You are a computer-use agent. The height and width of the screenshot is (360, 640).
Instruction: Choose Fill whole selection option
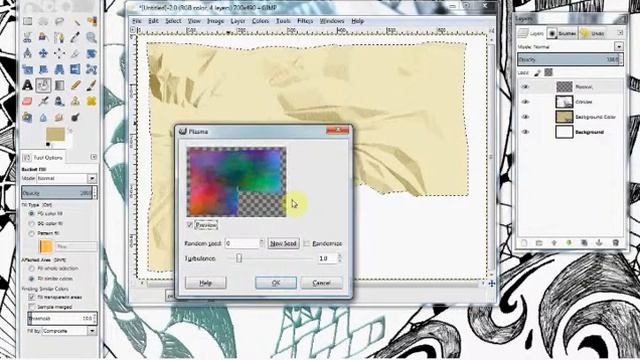(x=31, y=269)
